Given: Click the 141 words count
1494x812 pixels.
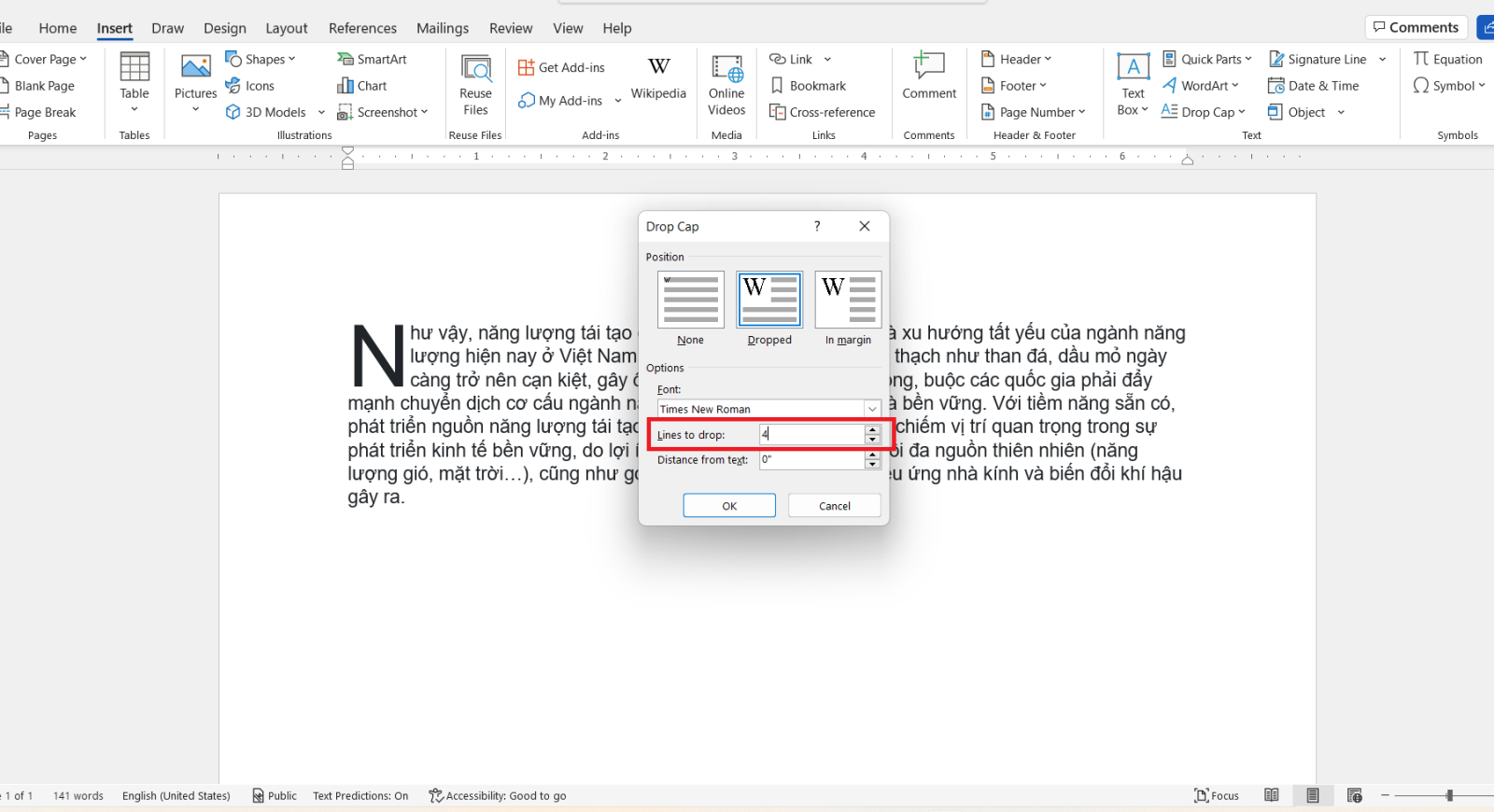Looking at the screenshot, I should pos(78,796).
